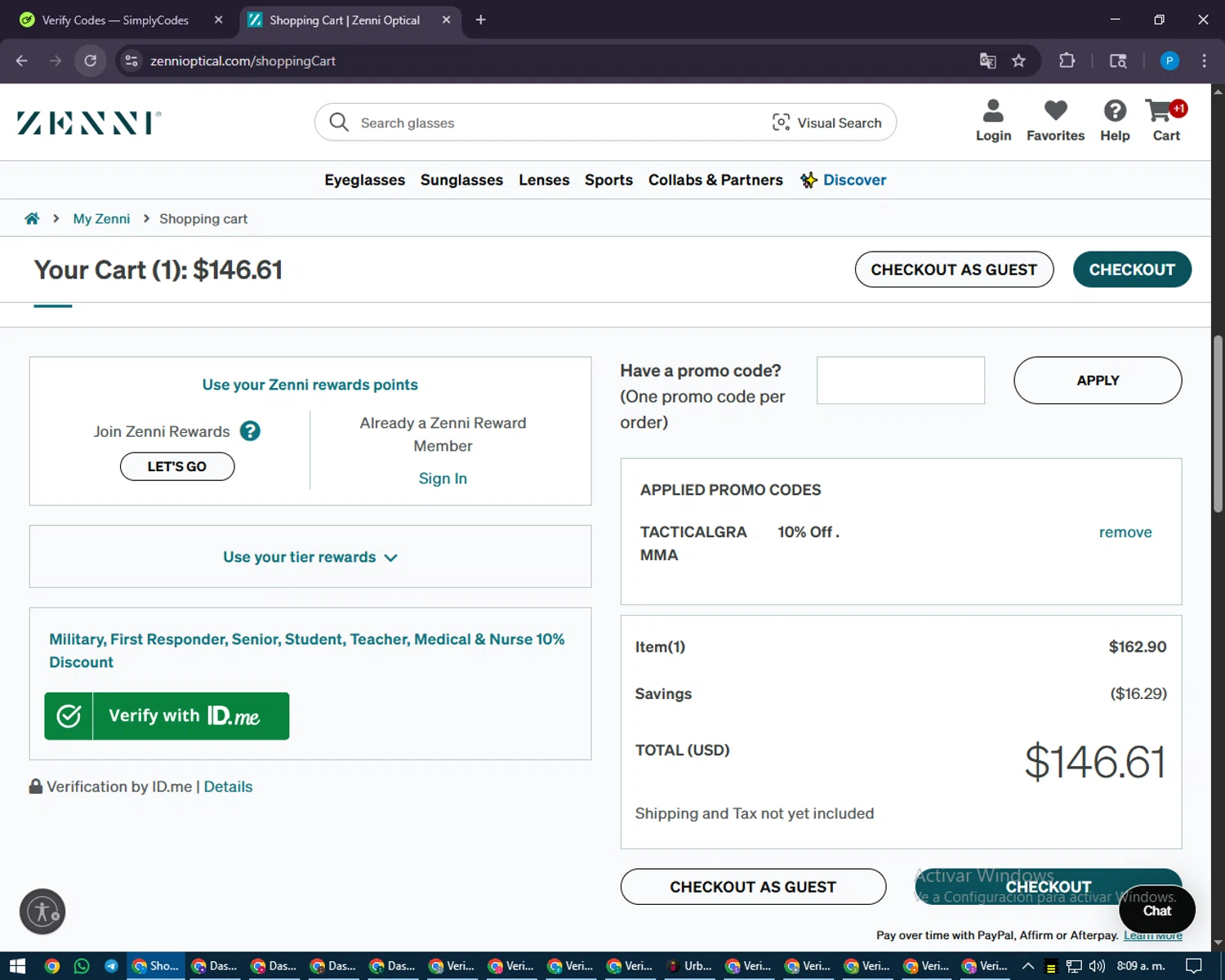The height and width of the screenshot is (980, 1225).
Task: Bookmark this page with the star icon
Action: pyautogui.click(x=1018, y=60)
